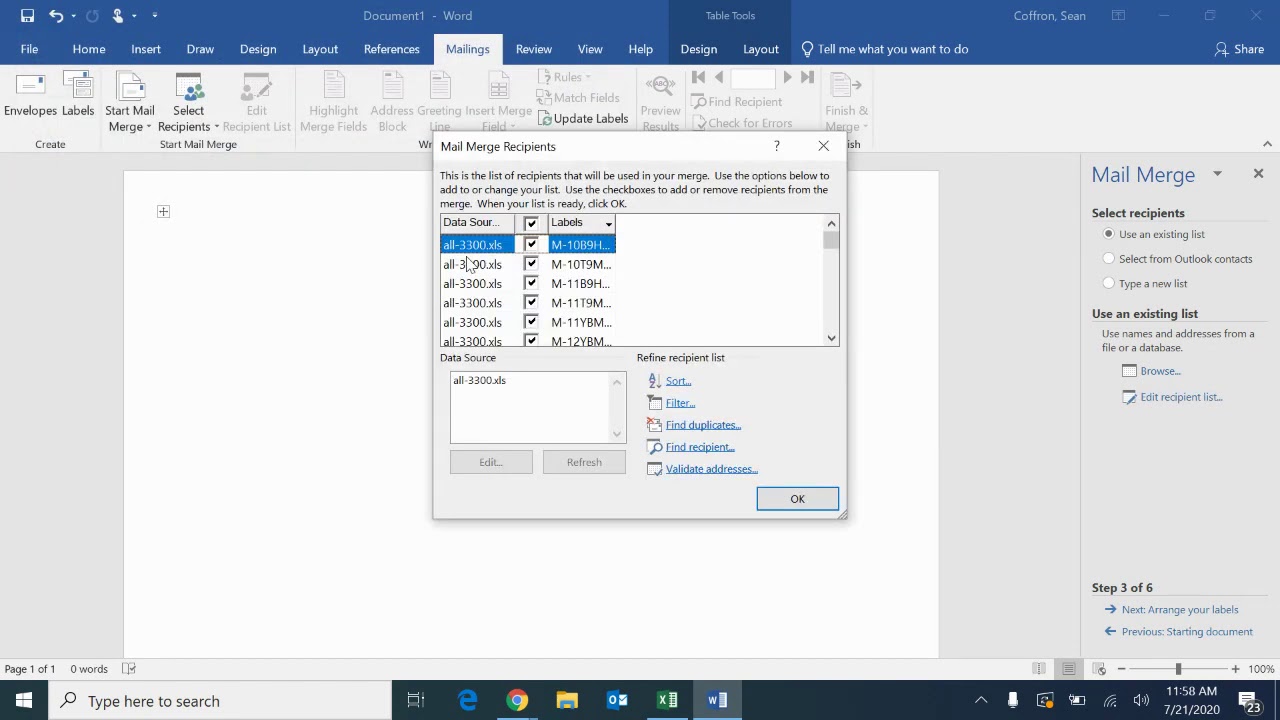Click the Select Recipients icon
This screenshot has height=720, width=1280.
point(188,86)
